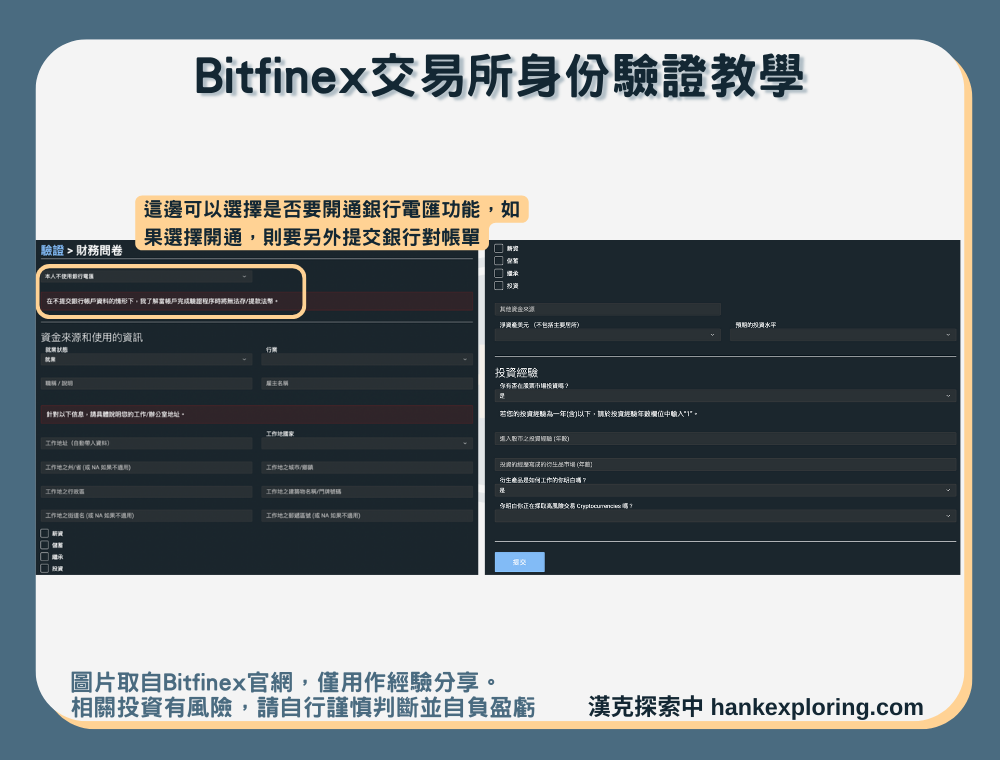1000x760 pixels.
Task: Focus the 工作地之建築物名稱/門牌號碼 field
Action: tap(367, 492)
